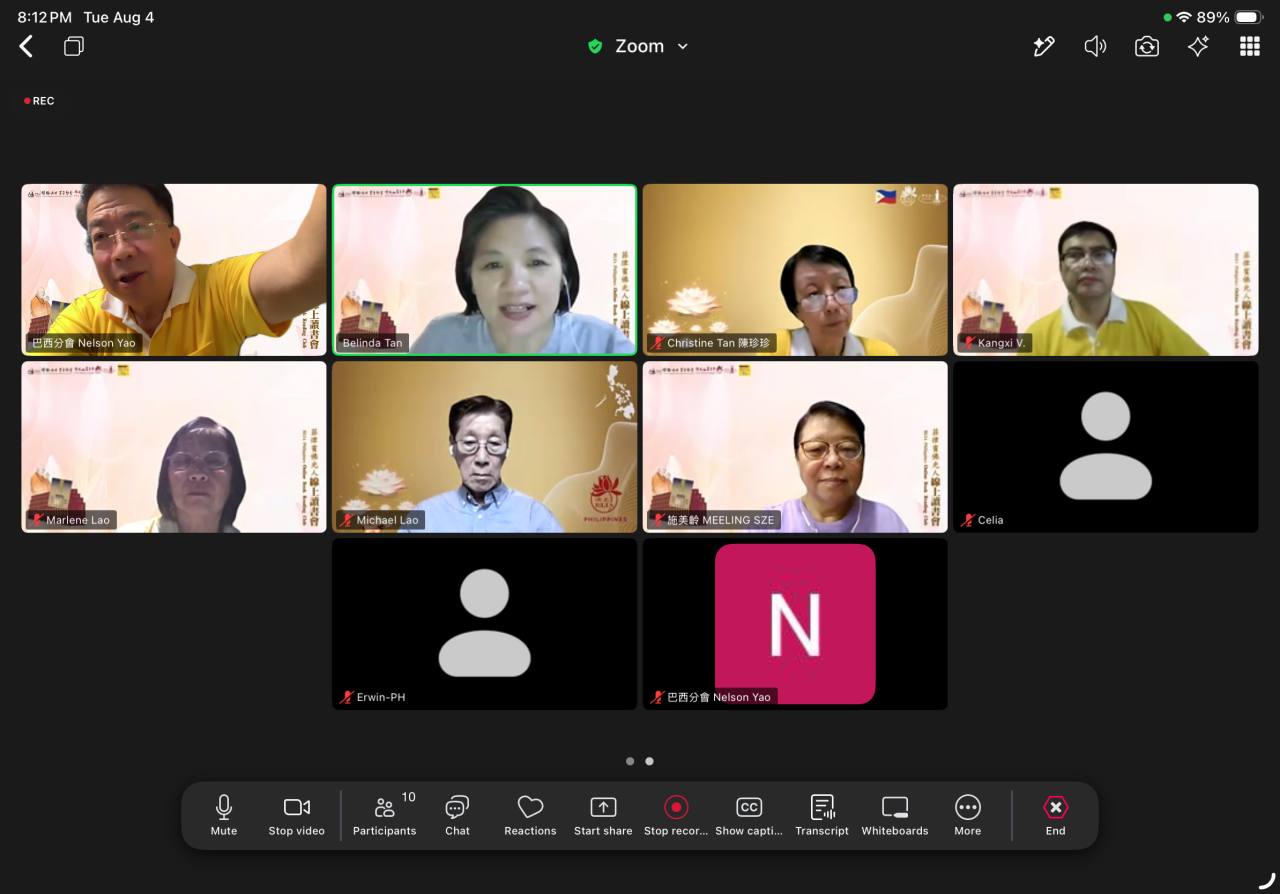The height and width of the screenshot is (894, 1280).
Task: Stop video camera
Action: pos(297,815)
